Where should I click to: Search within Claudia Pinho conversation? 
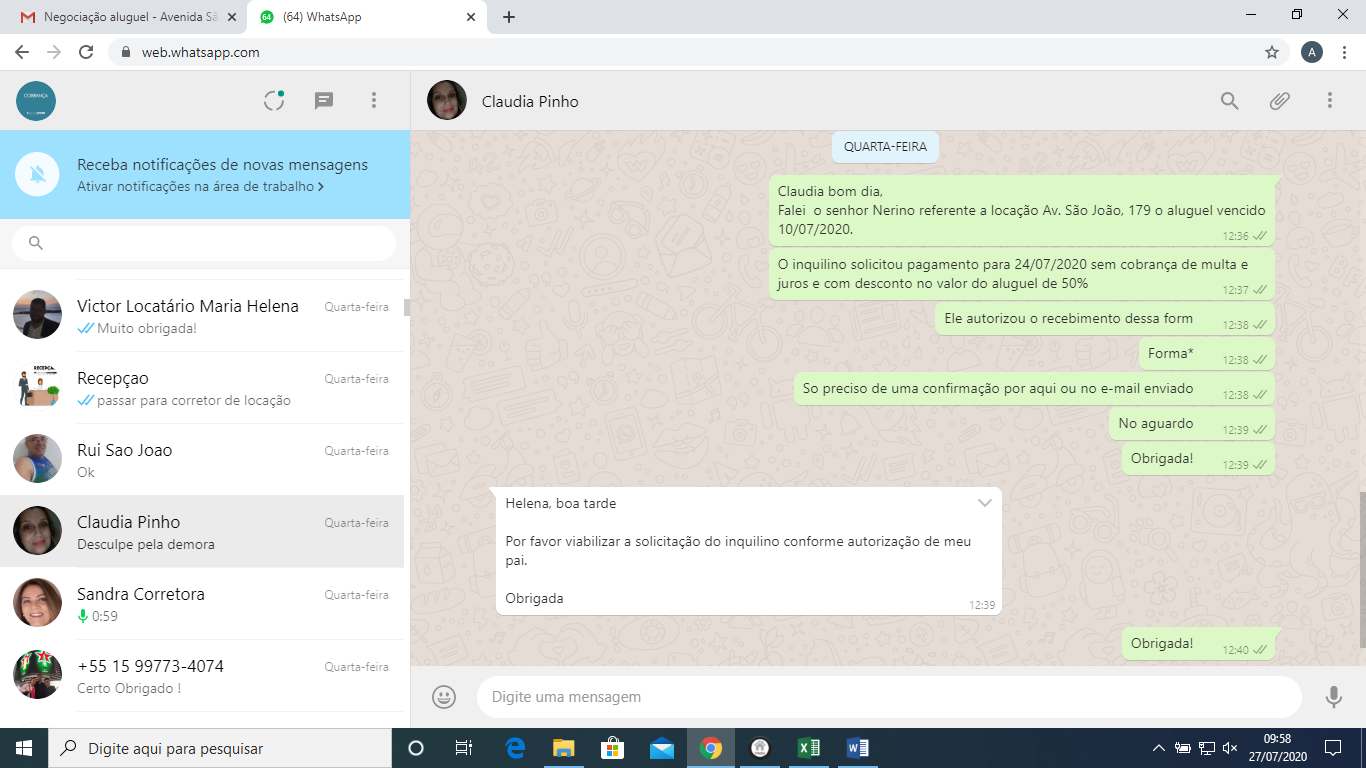[1229, 100]
